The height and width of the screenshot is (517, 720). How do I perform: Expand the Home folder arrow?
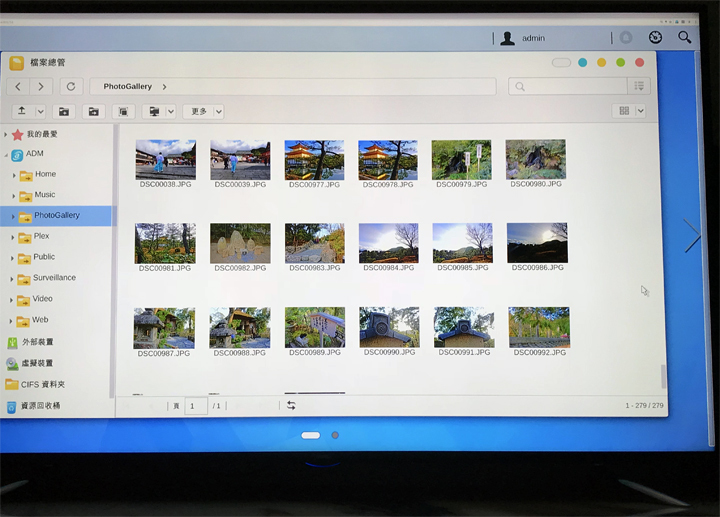tap(14, 175)
